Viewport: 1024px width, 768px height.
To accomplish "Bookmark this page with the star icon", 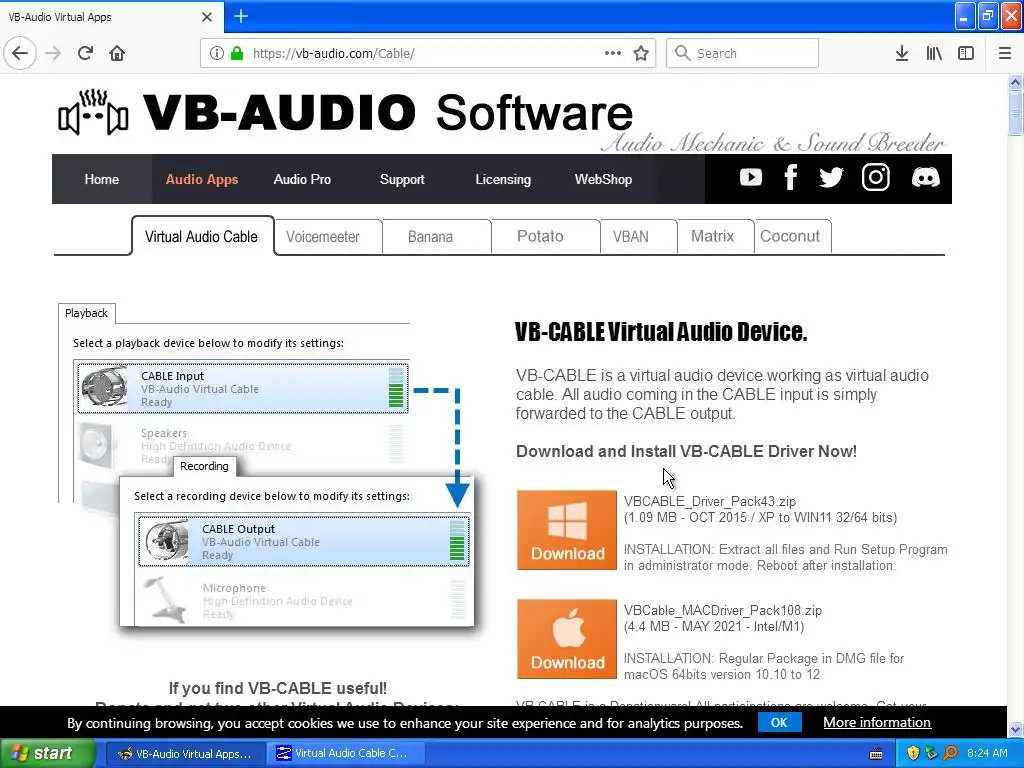I will coord(641,53).
